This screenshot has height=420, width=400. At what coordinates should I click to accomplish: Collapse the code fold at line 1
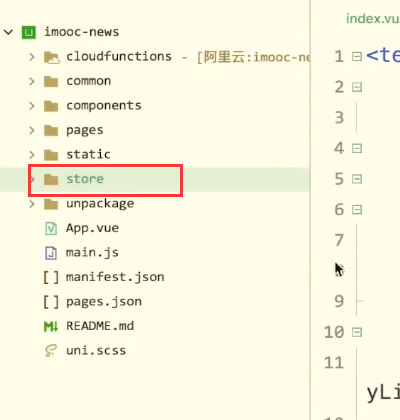coord(357,56)
